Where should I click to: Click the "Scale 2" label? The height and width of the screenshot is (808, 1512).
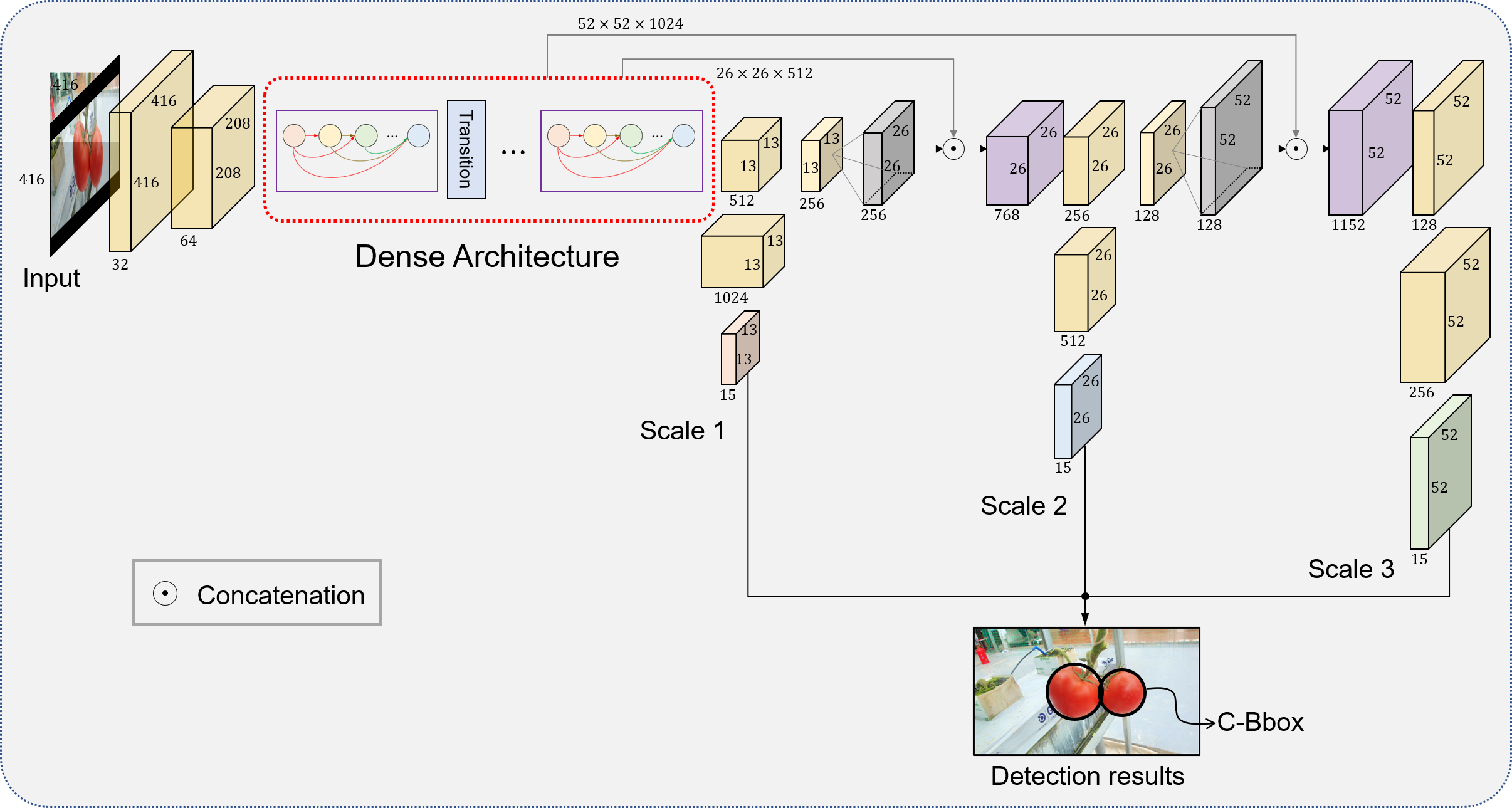click(1024, 506)
